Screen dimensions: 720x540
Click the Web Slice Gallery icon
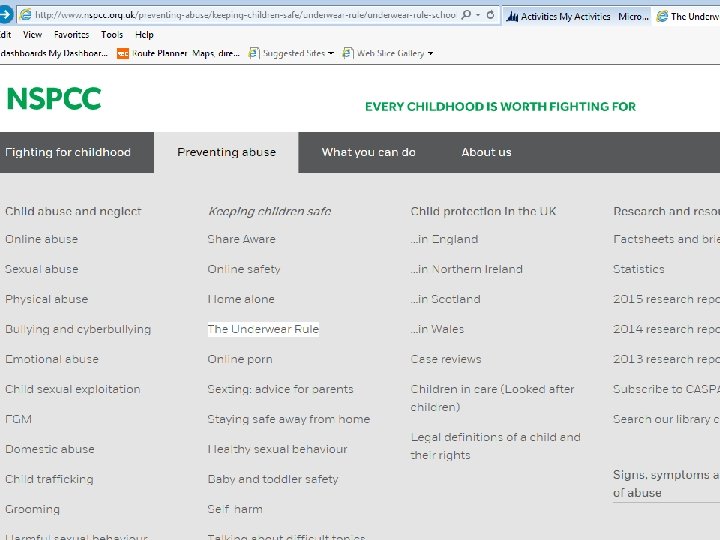tap(348, 53)
